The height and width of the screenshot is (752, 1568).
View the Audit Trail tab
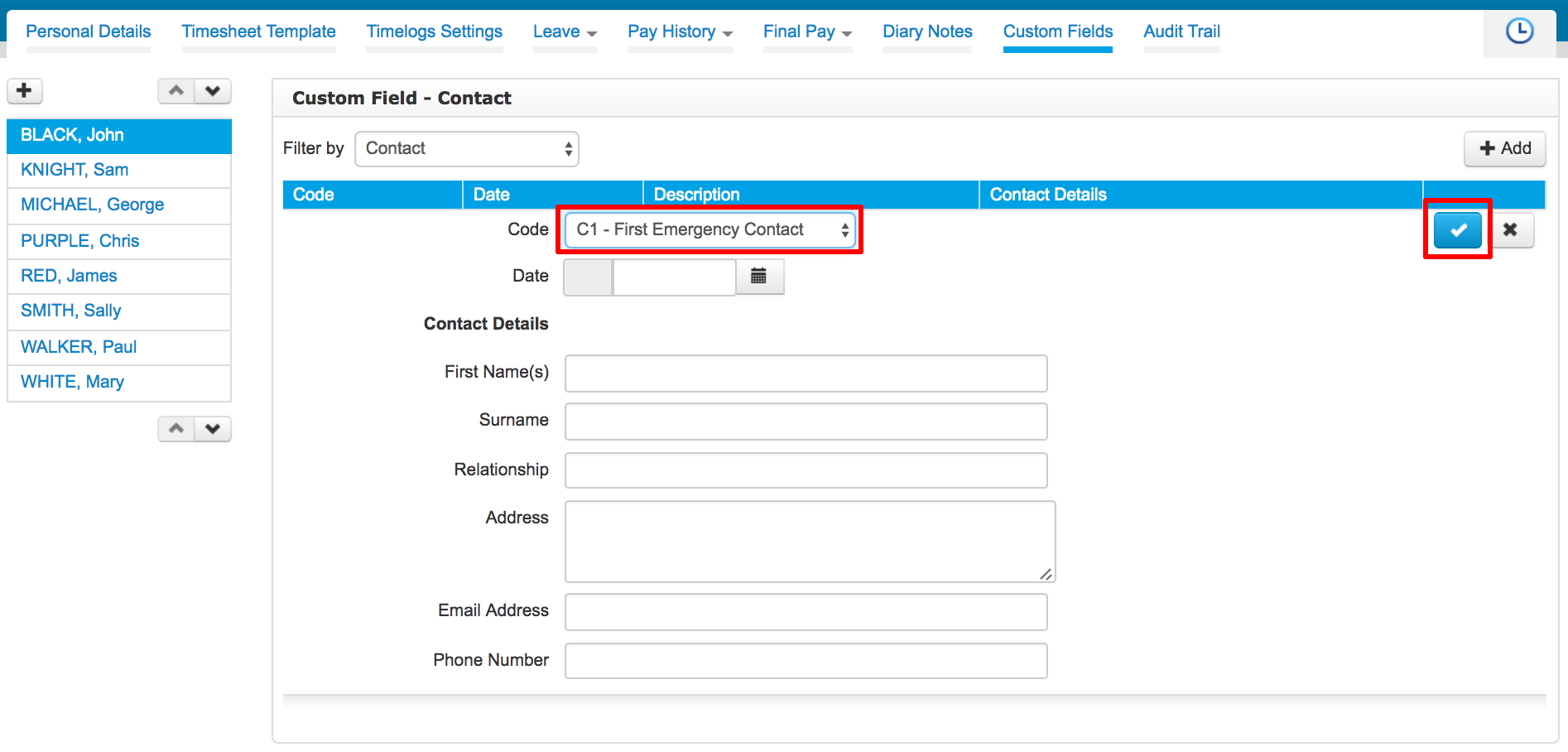[1182, 31]
